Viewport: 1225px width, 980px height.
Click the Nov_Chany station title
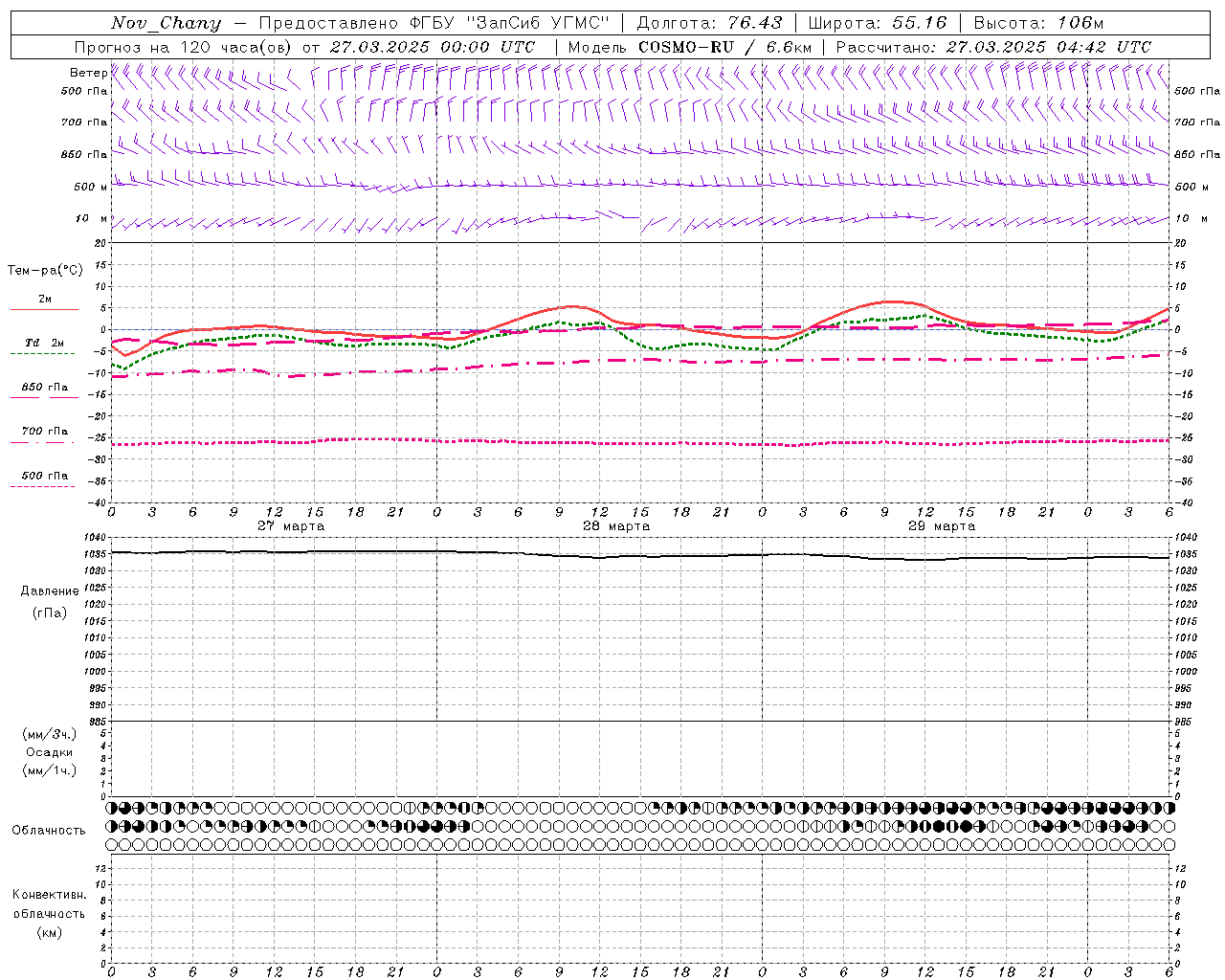pyautogui.click(x=166, y=23)
